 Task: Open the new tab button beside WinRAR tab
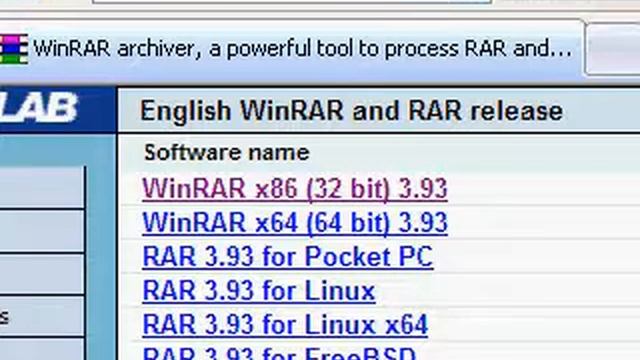point(613,49)
